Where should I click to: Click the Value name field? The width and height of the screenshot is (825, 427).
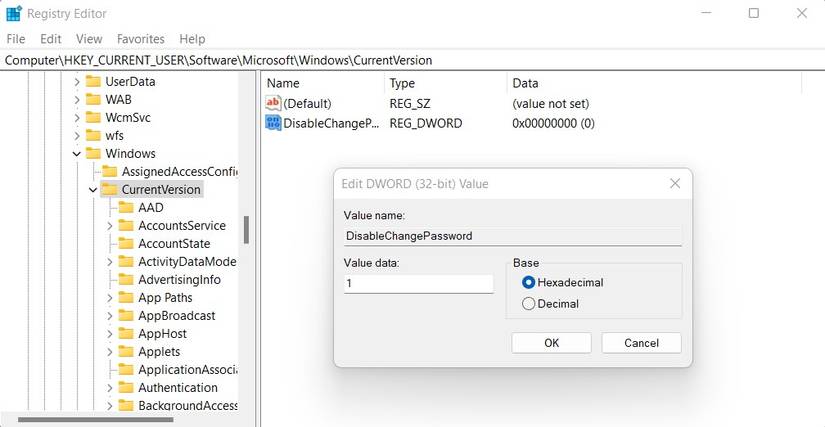[512, 236]
